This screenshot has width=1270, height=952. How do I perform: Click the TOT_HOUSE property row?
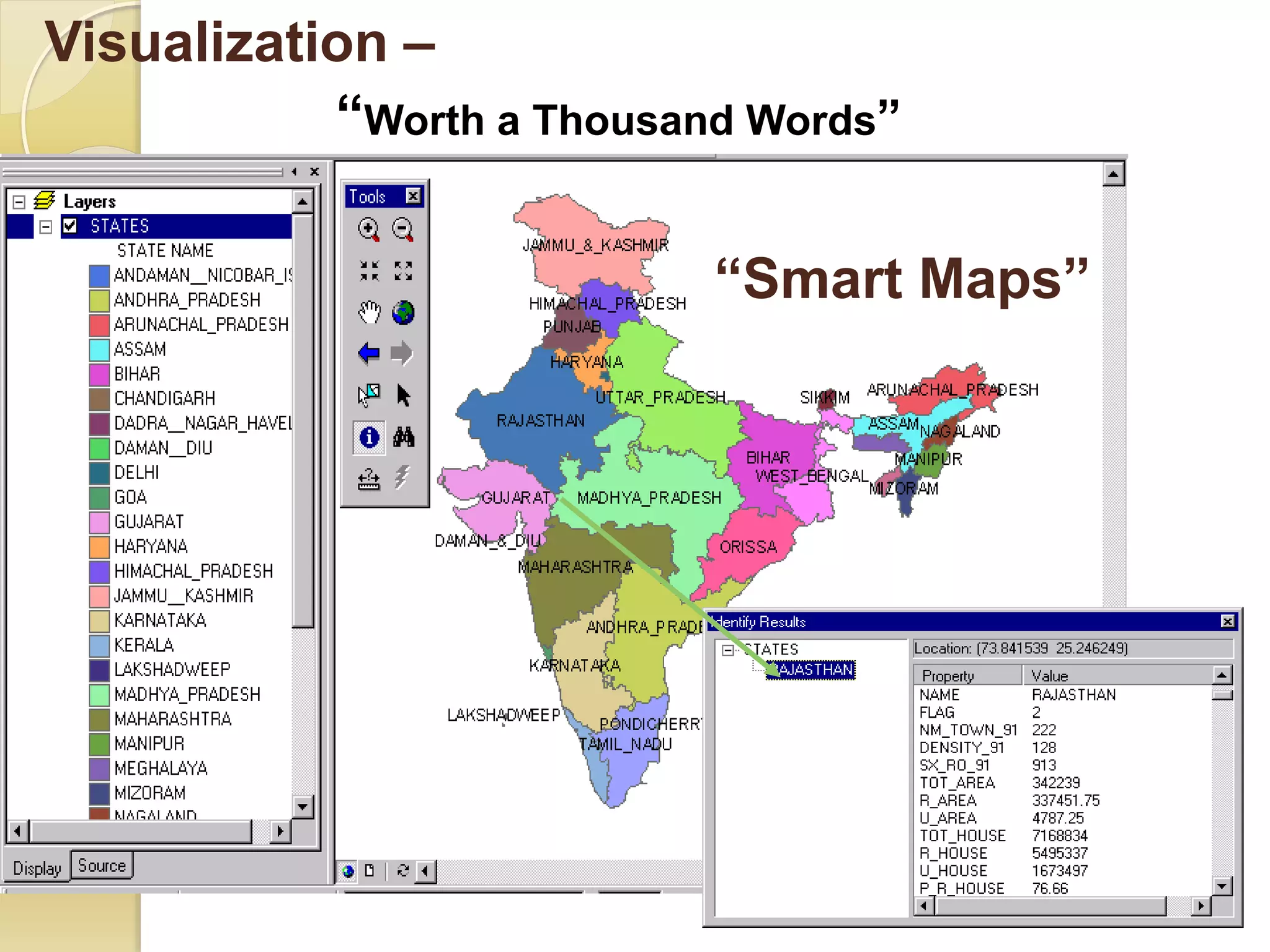(1062, 835)
